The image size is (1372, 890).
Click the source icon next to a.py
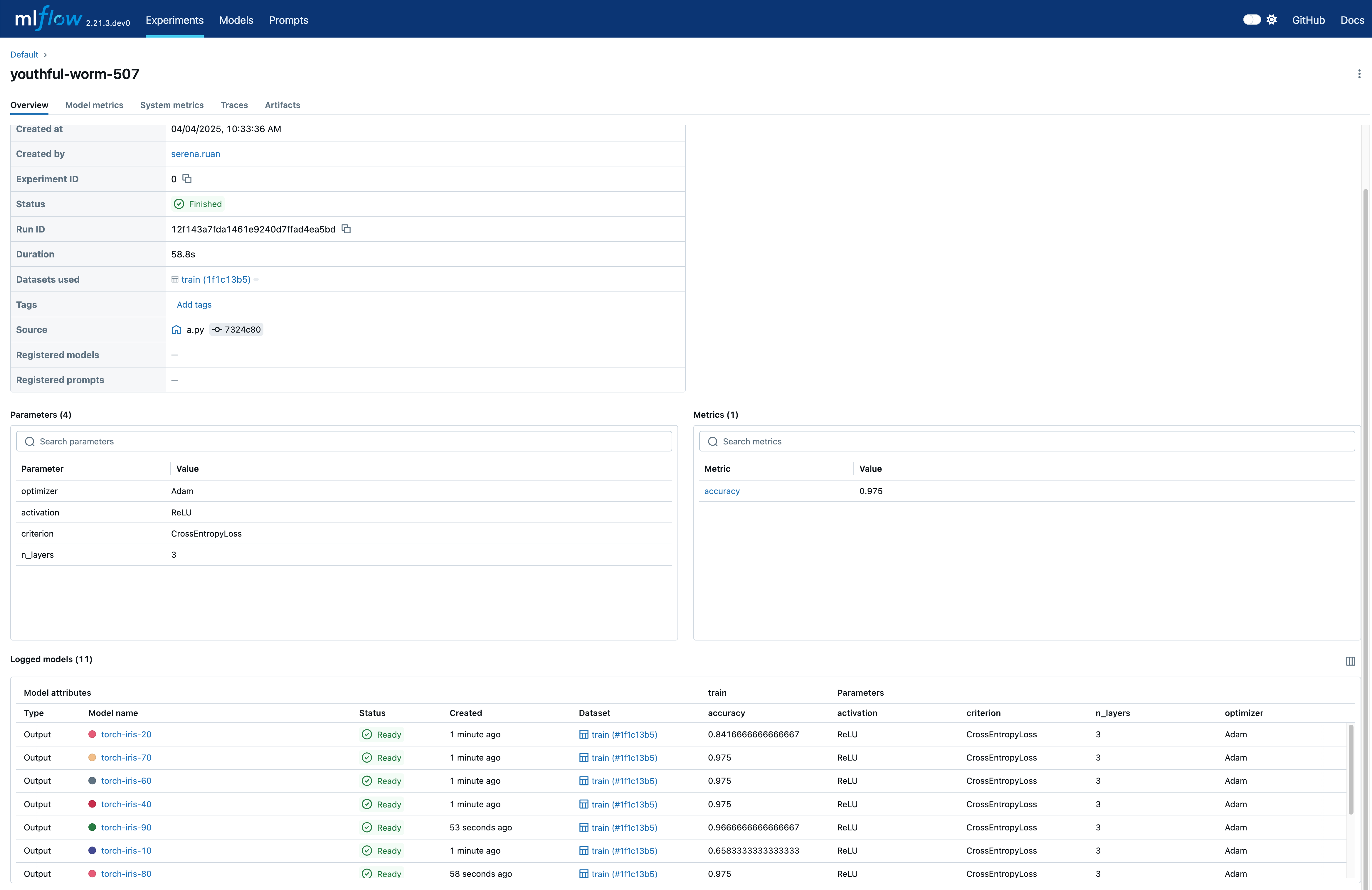(176, 330)
